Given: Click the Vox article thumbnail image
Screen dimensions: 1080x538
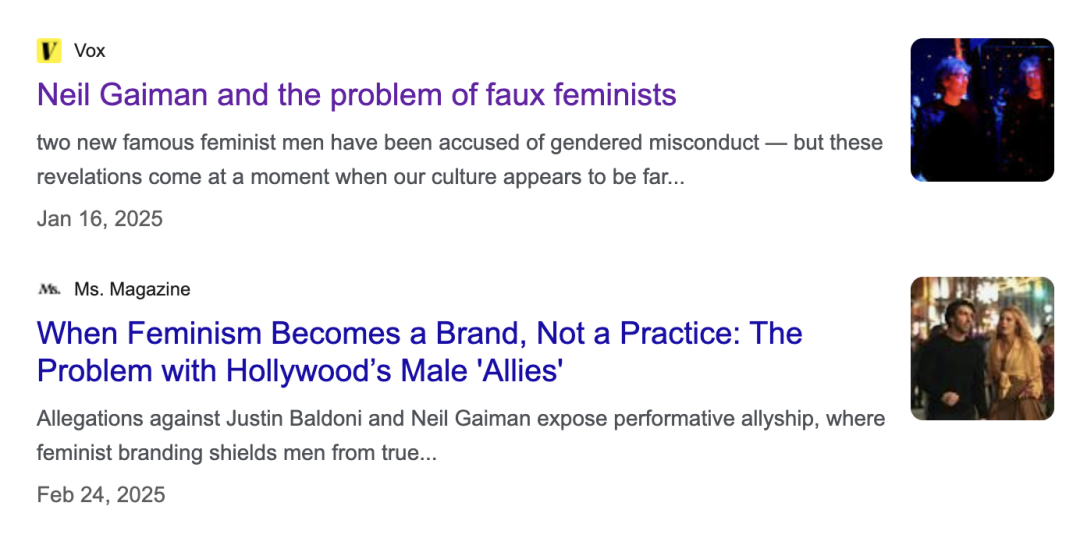Looking at the screenshot, I should 981,110.
